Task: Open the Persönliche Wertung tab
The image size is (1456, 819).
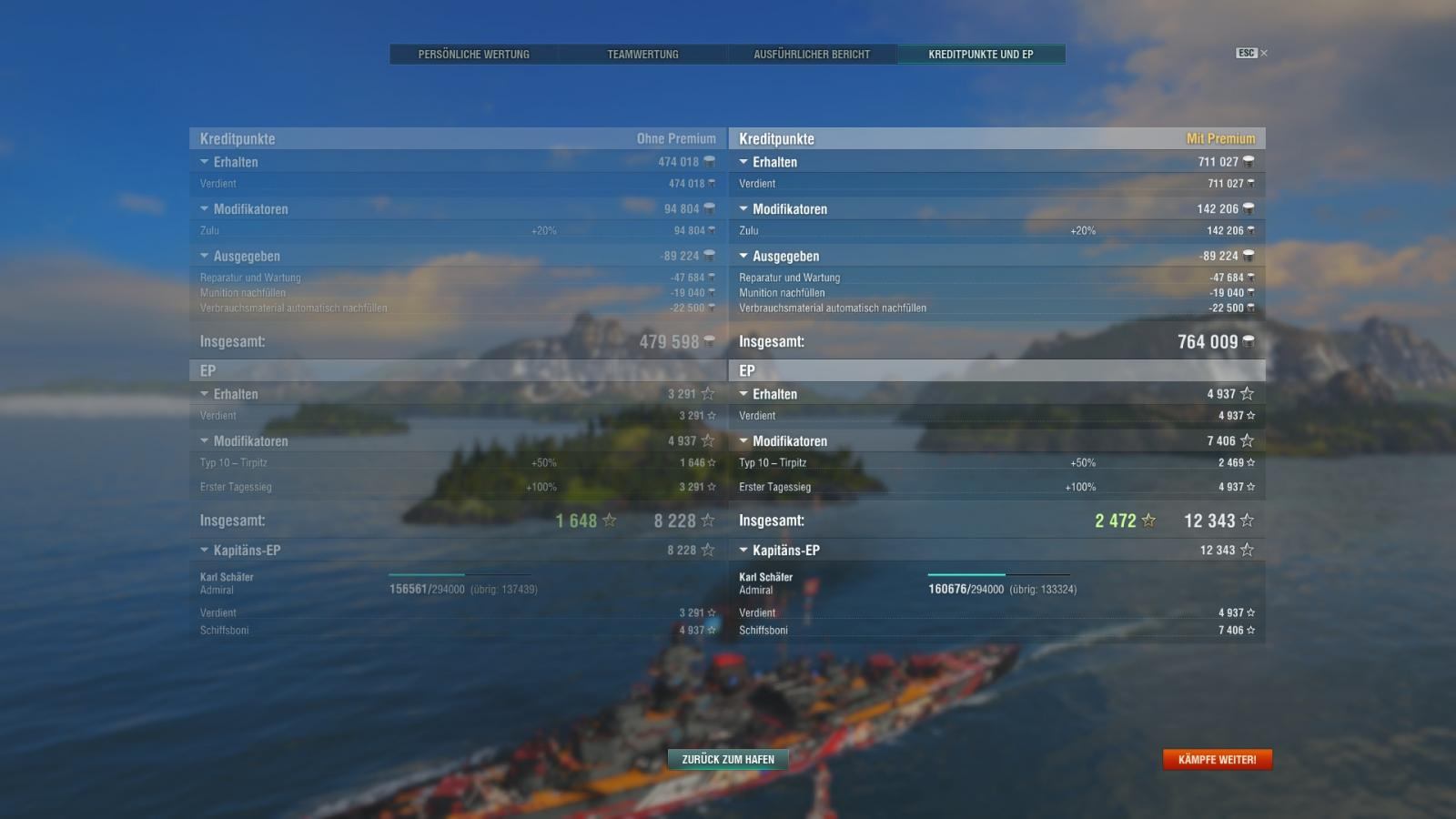Action: click(x=473, y=55)
